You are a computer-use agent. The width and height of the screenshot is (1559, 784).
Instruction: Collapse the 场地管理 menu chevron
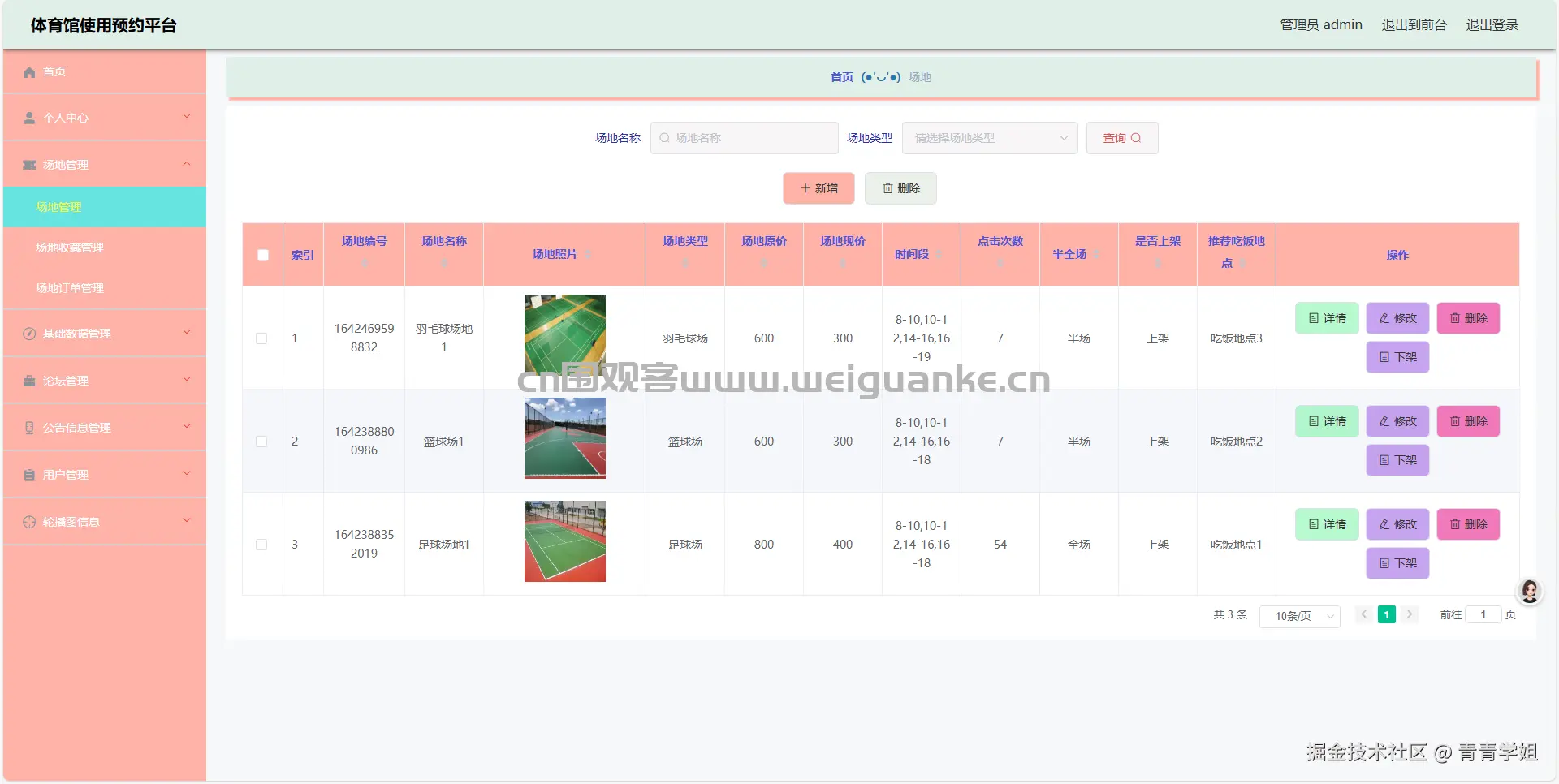pos(187,164)
